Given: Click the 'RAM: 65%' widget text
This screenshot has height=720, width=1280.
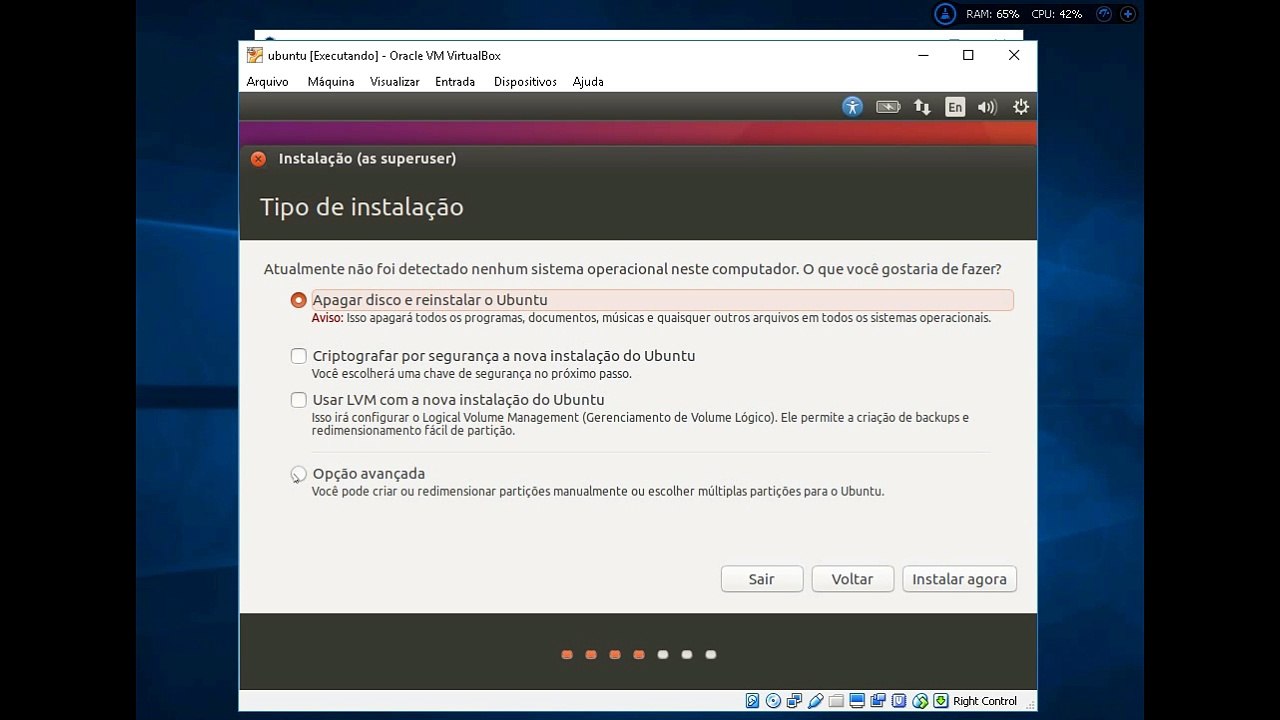Looking at the screenshot, I should click(x=993, y=14).
